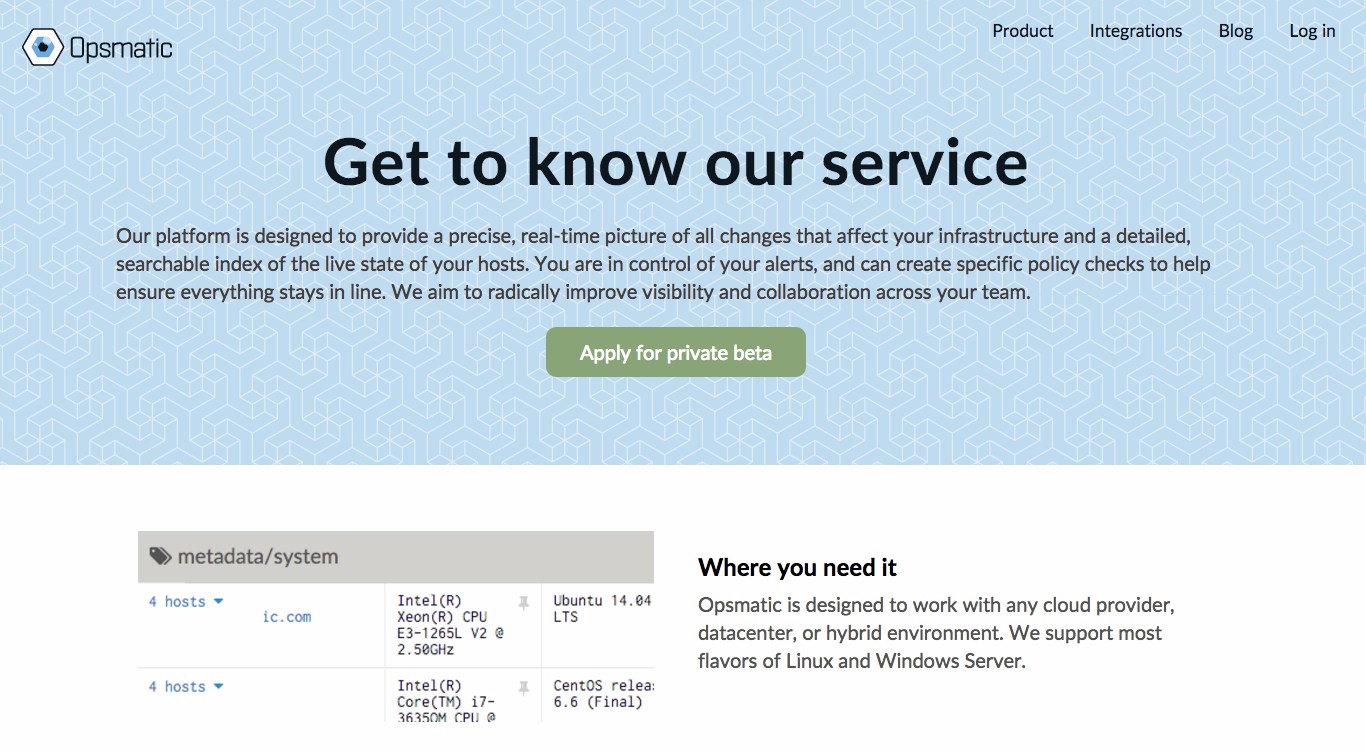Click the Opsmatic hexagon logo icon

(43, 47)
